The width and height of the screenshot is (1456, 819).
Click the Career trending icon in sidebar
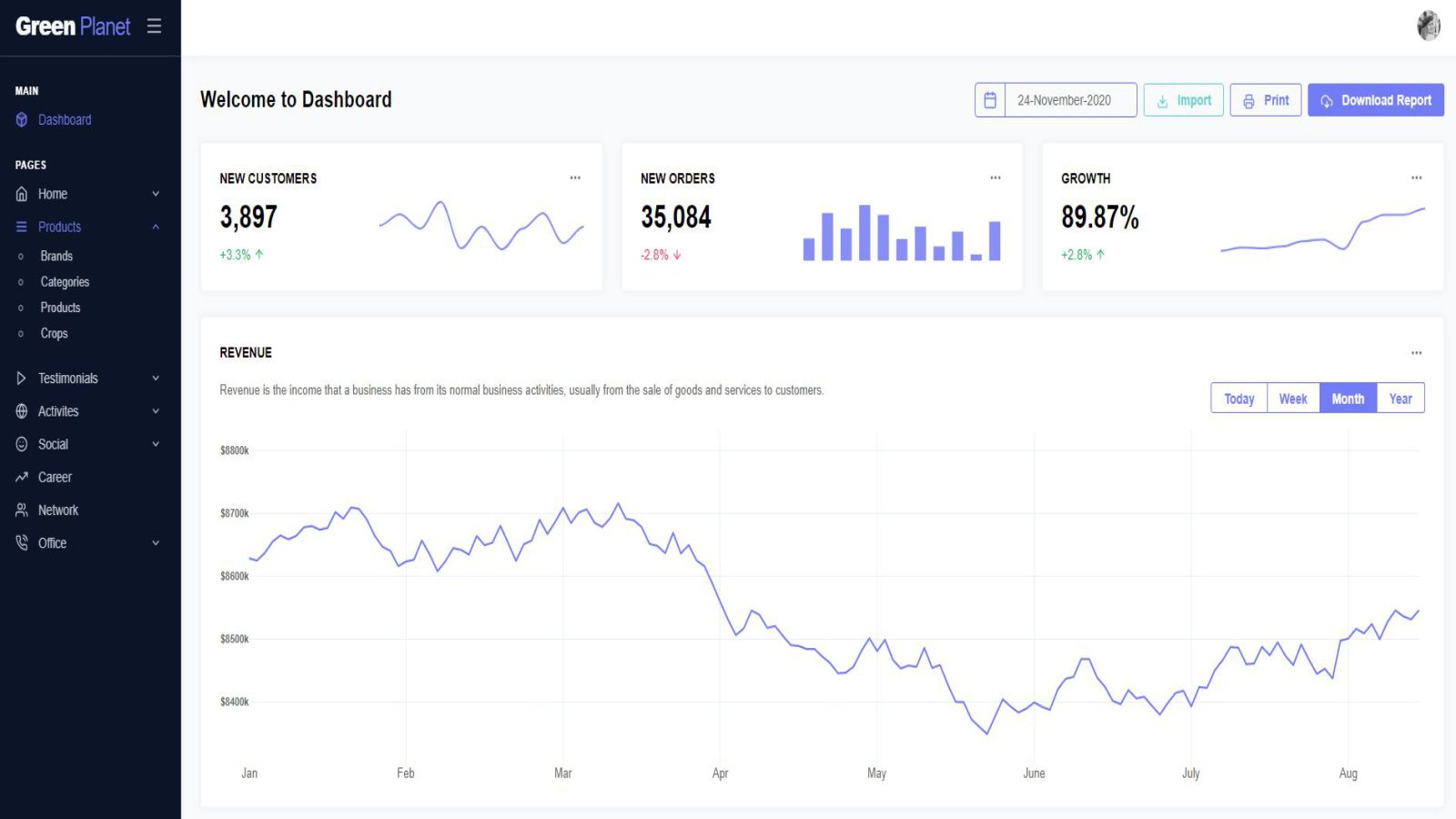pos(22,477)
